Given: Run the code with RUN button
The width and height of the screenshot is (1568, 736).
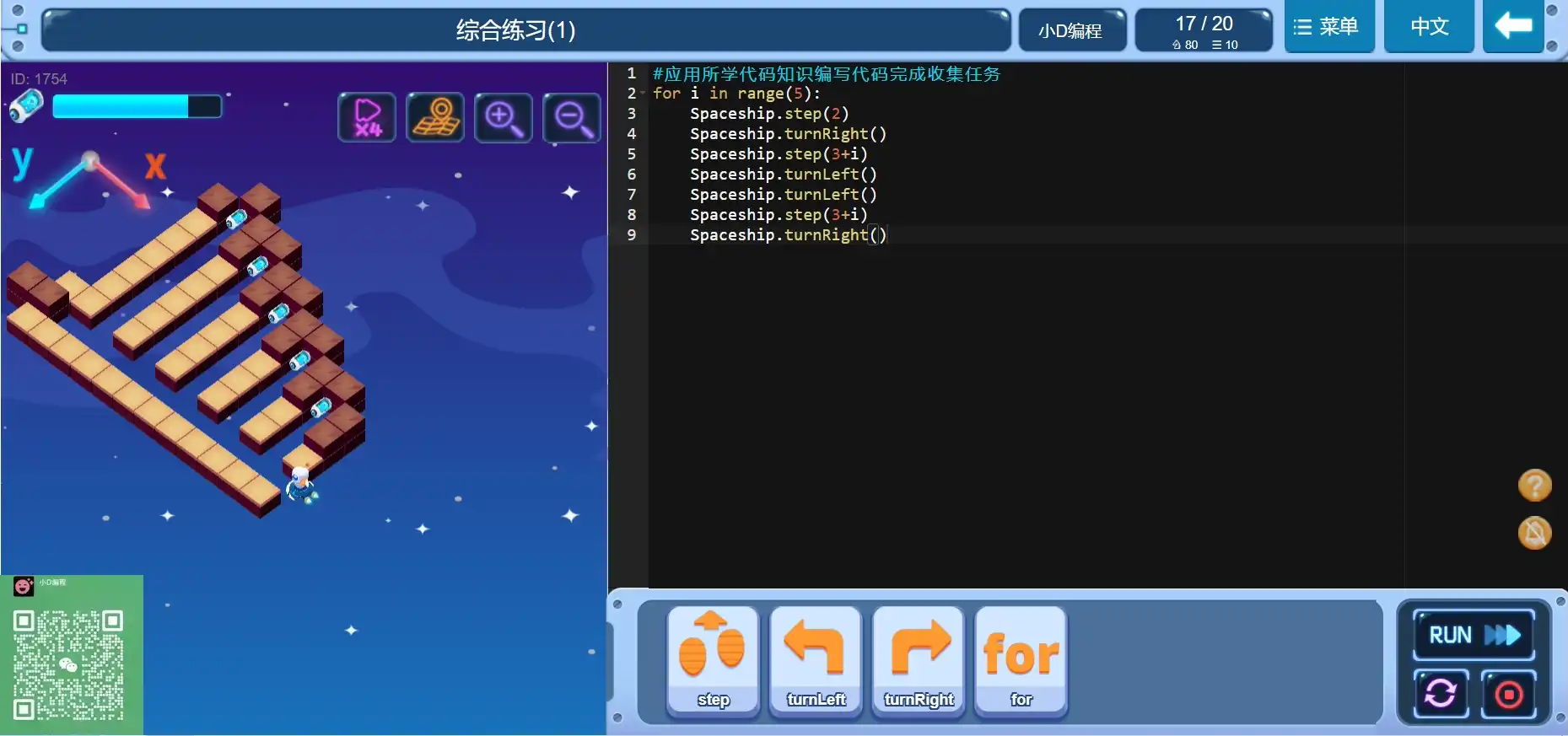Looking at the screenshot, I should (1473, 635).
